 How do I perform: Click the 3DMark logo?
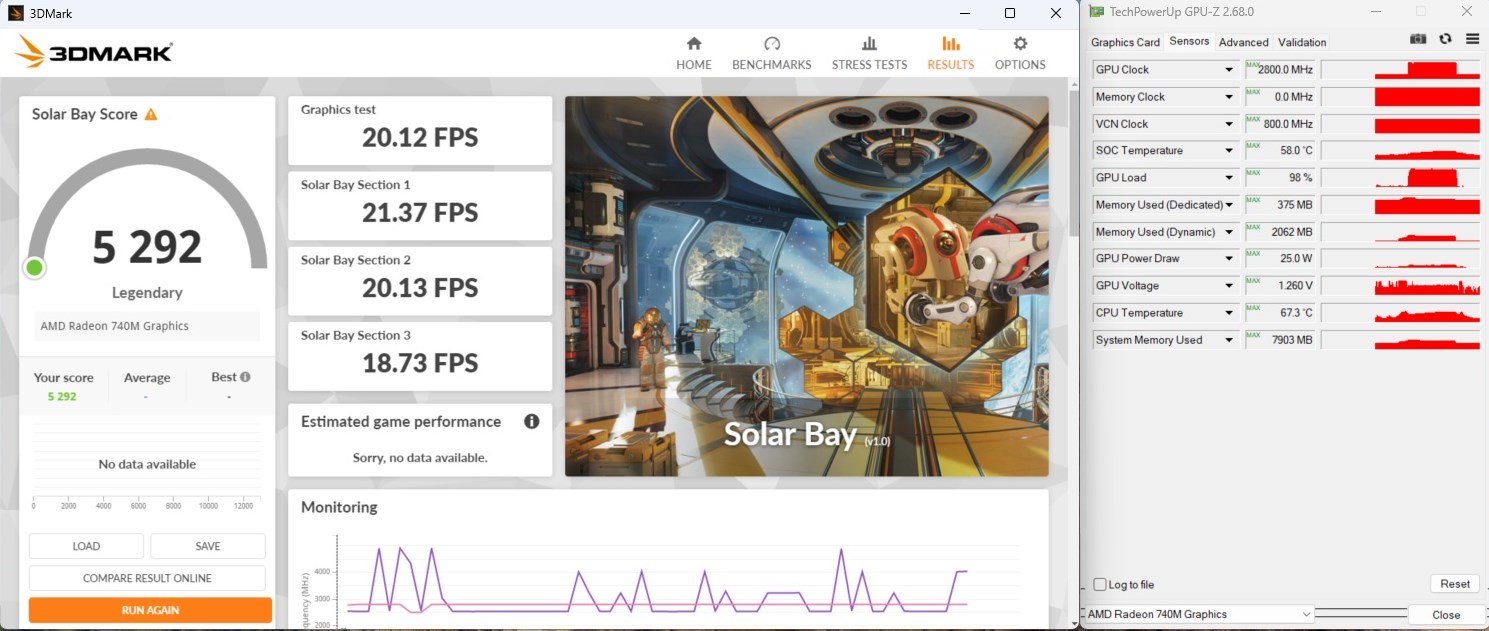pyautogui.click(x=93, y=52)
